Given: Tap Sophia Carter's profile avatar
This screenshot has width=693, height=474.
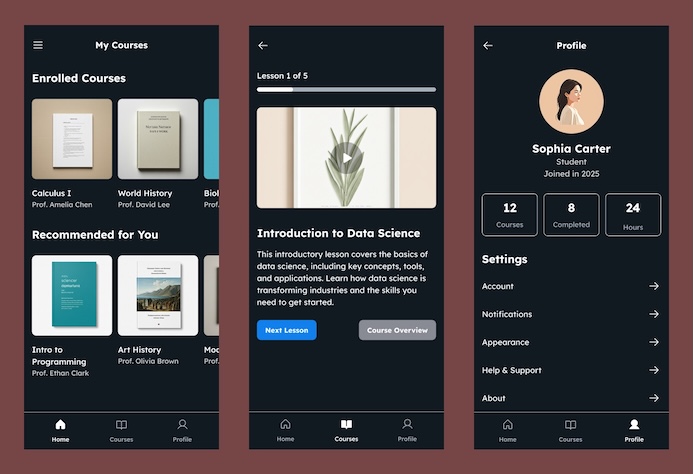Looking at the screenshot, I should tap(571, 101).
